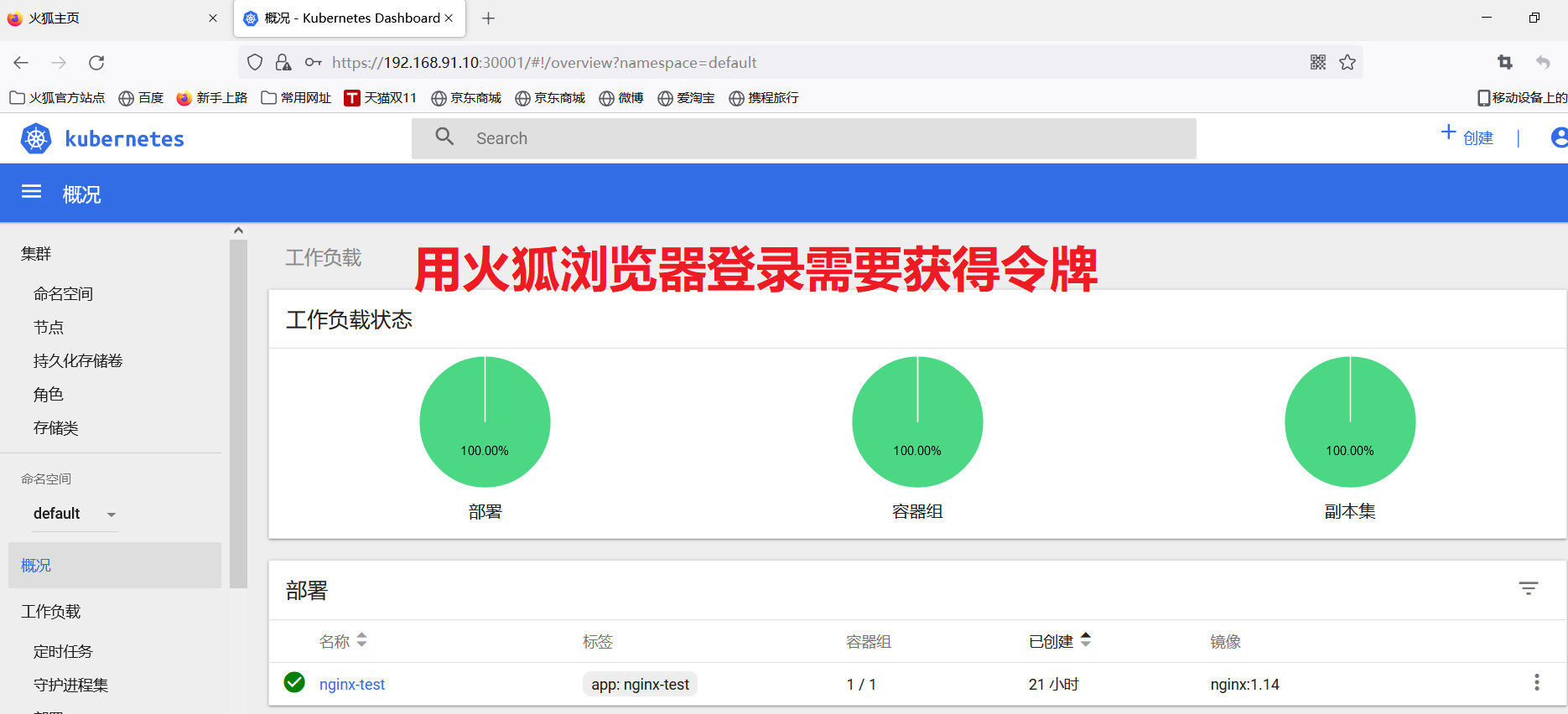Open nginx-test row actions menu

click(1537, 682)
